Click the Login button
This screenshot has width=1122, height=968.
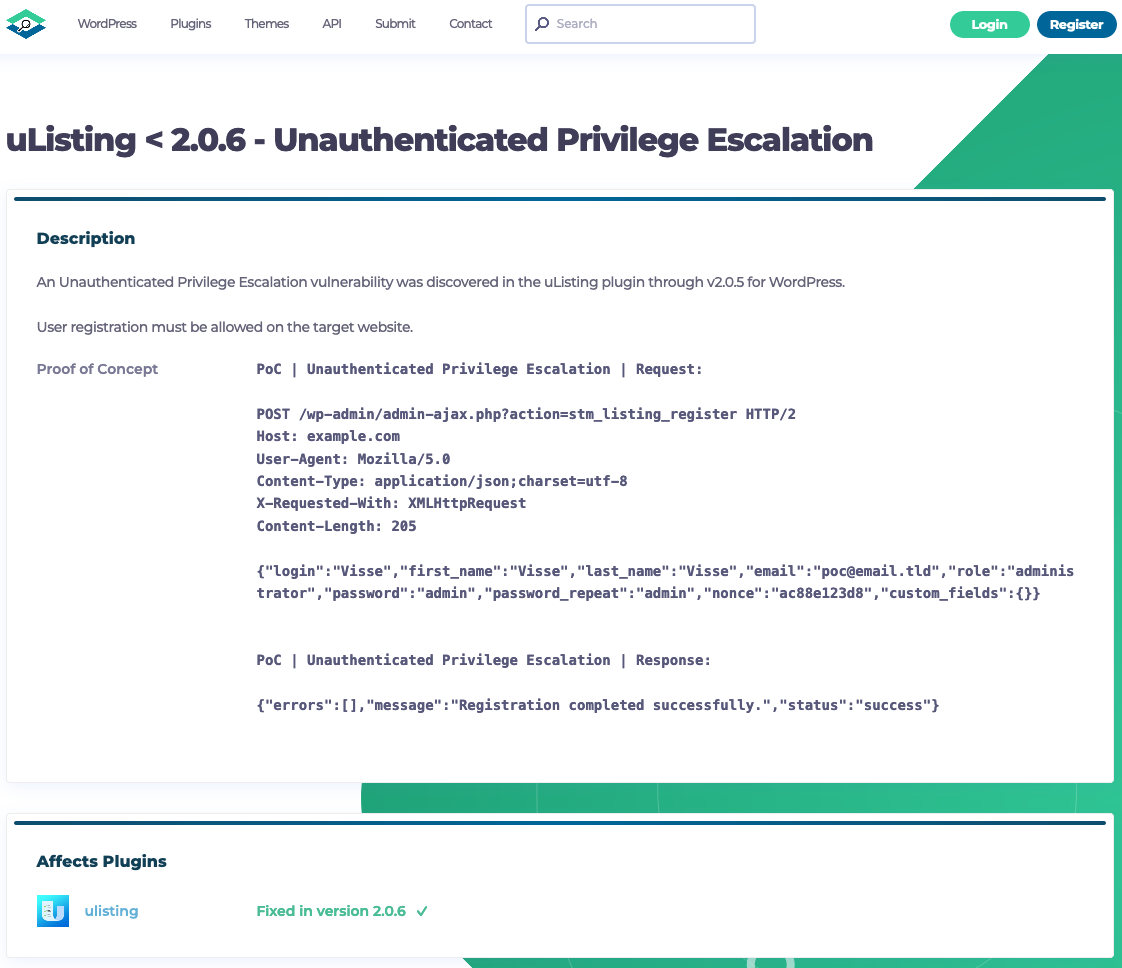tap(990, 24)
